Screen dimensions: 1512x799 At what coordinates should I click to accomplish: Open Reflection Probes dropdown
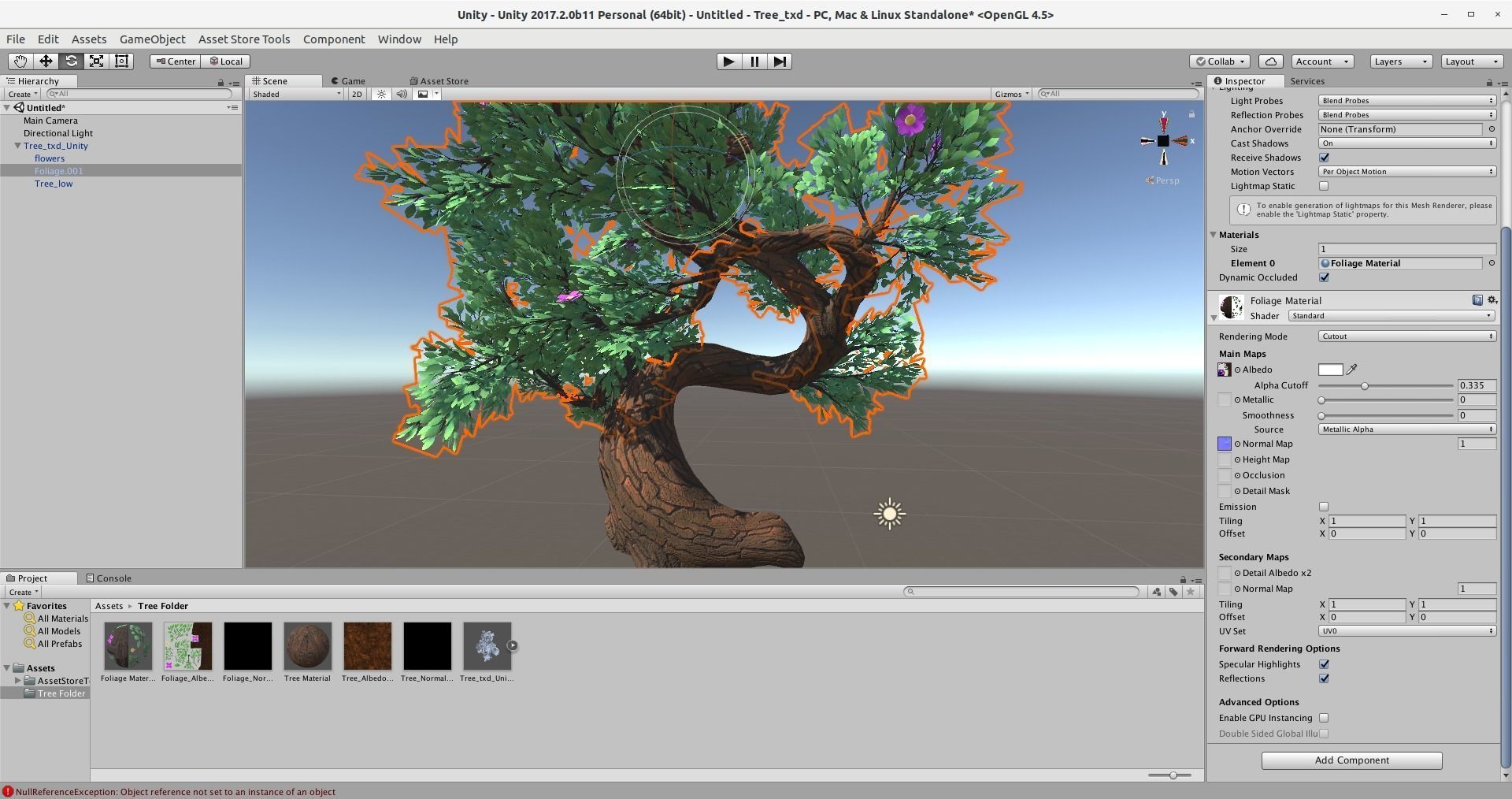point(1407,115)
